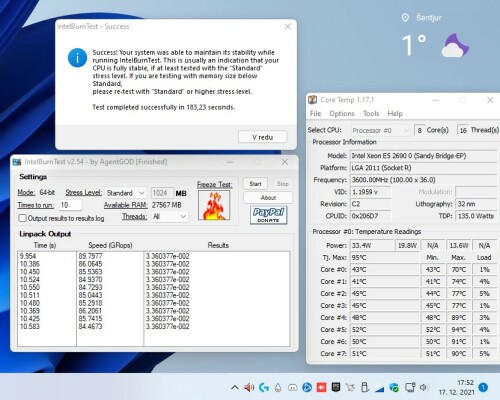Click the Start button in IntelBurnTest
Viewport: 500px width, 400px height.
[255, 184]
